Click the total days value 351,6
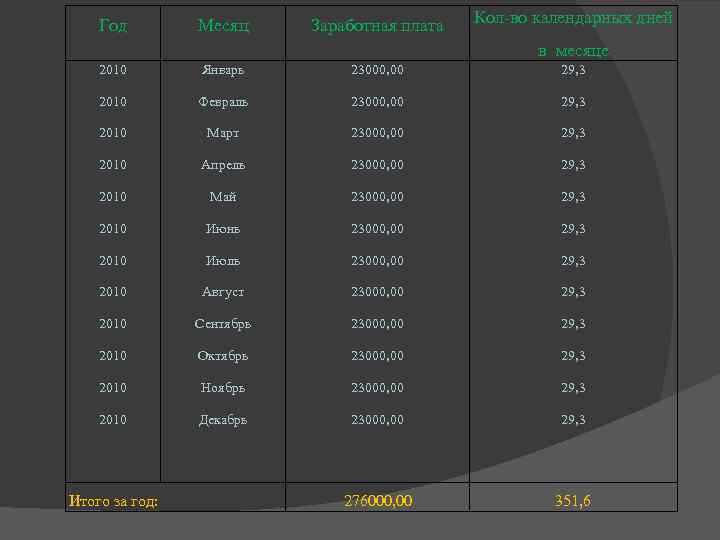 573,501
